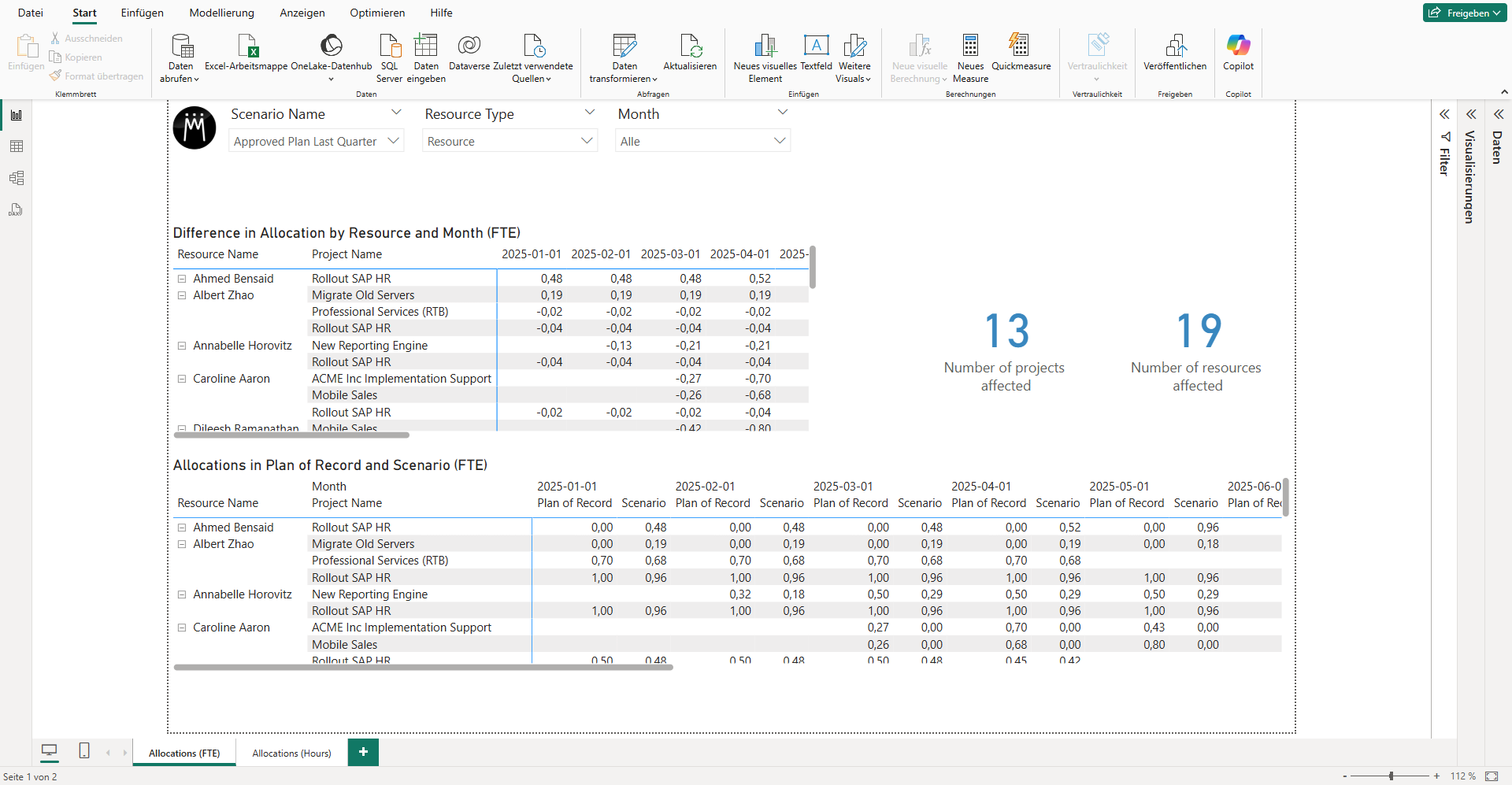
Task: Collapse Caroline Aaron in top matrix
Action: coord(182,379)
